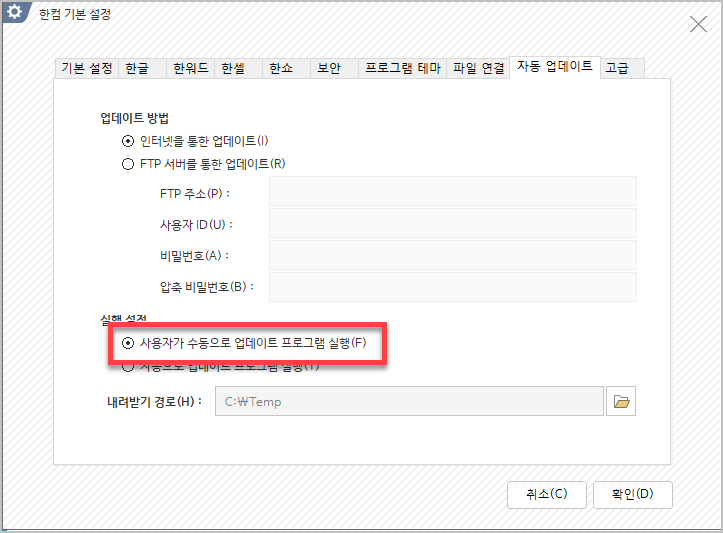Browse for download folder with folder icon
This screenshot has height=533, width=723.
click(x=621, y=401)
